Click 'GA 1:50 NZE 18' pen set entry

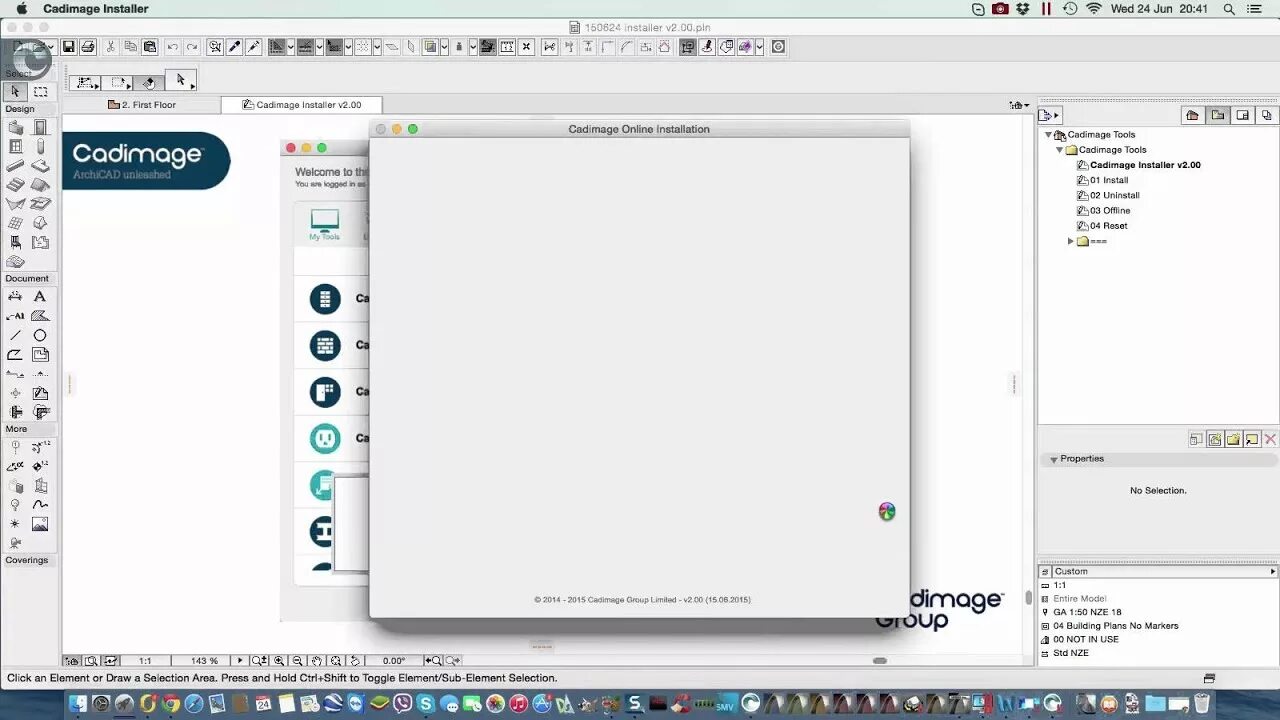[1087, 612]
